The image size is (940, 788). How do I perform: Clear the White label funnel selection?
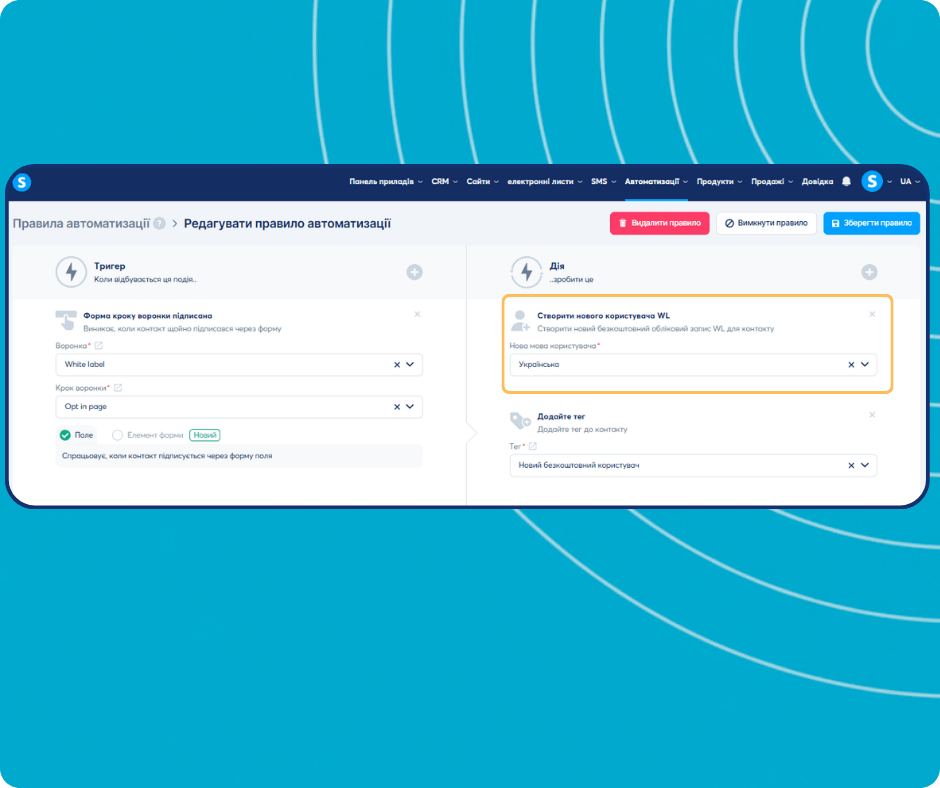[x=397, y=365]
